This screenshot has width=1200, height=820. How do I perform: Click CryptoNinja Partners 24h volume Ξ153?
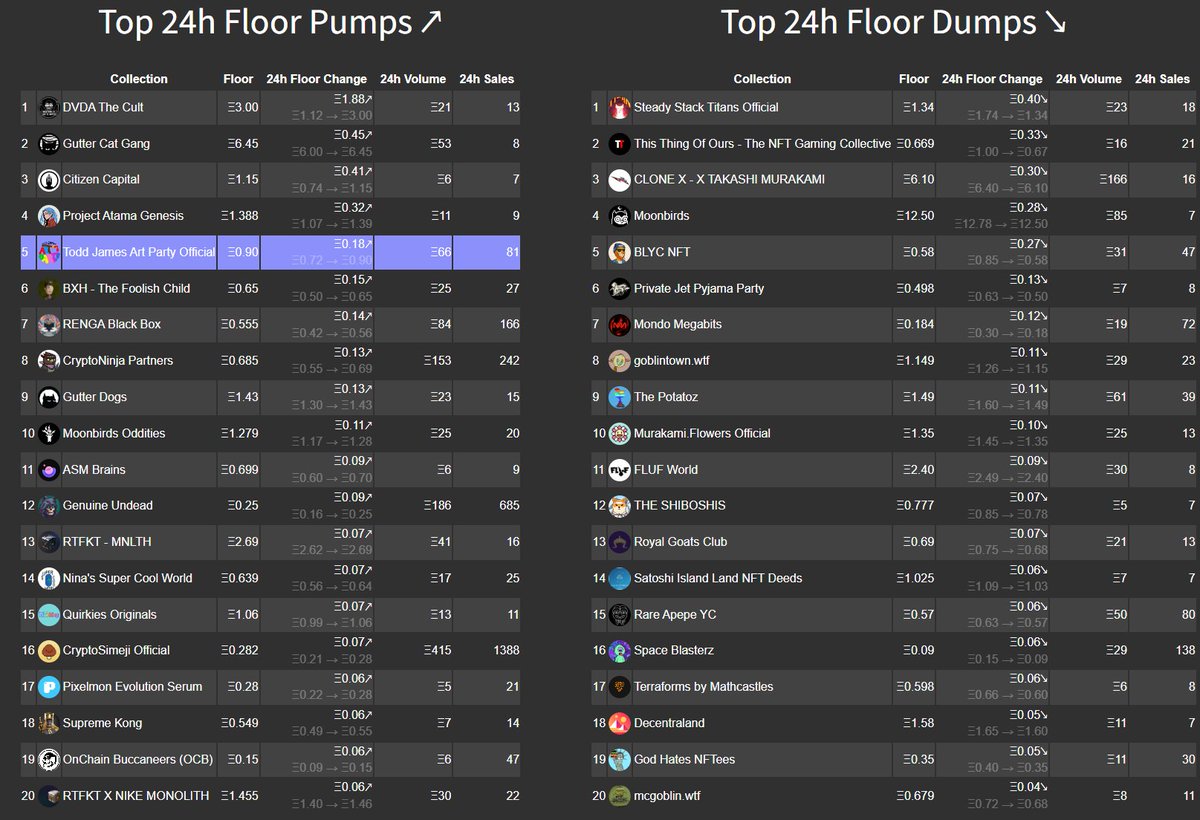point(436,361)
